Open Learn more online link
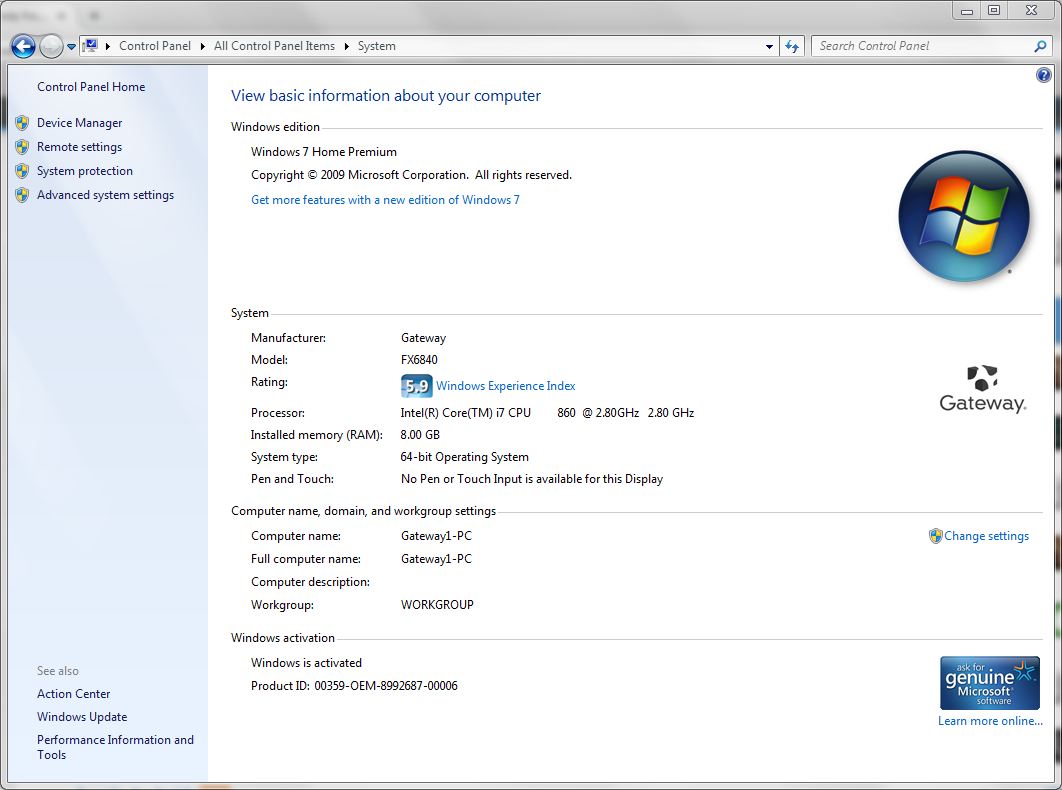The image size is (1062, 790). tap(990, 721)
